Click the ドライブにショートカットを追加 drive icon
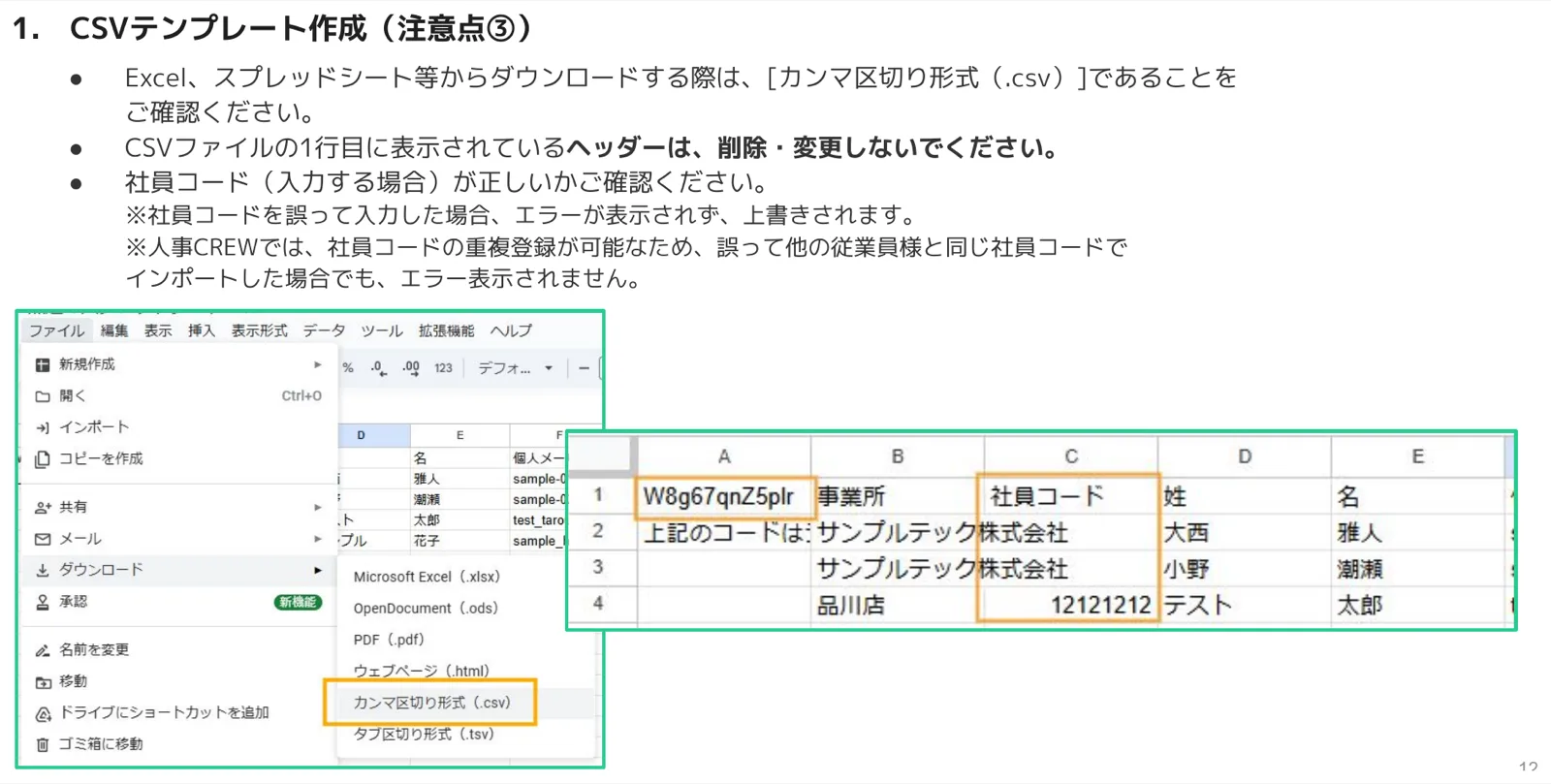This screenshot has height=784, width=1551. point(43,713)
